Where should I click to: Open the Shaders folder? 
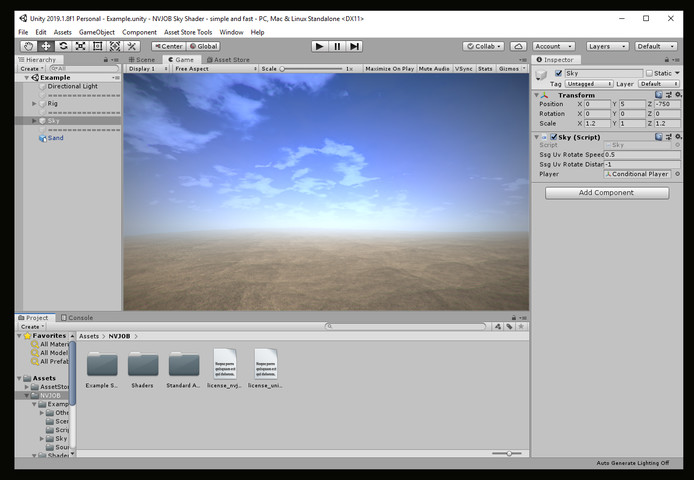(x=143, y=369)
